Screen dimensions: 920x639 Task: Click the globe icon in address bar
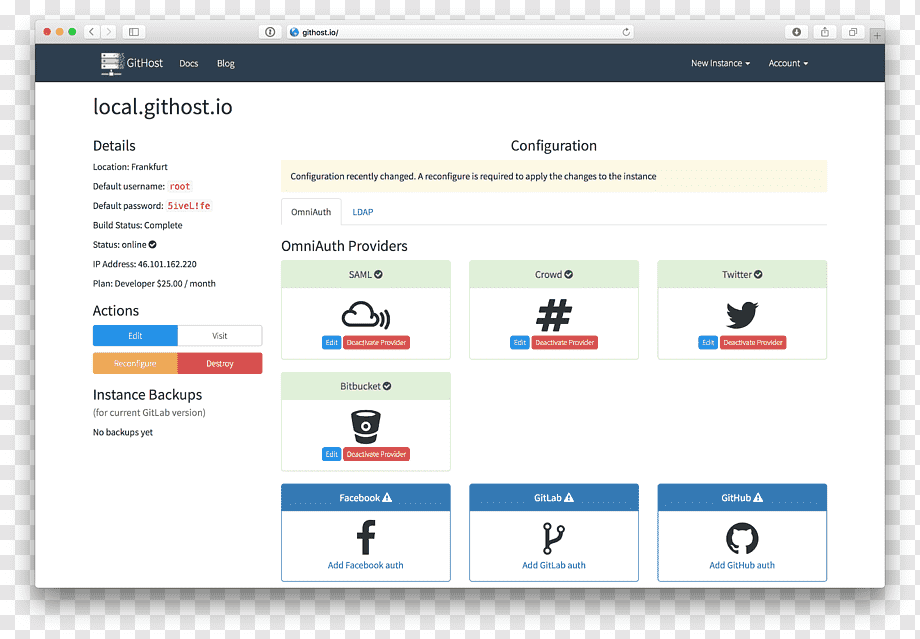click(295, 32)
